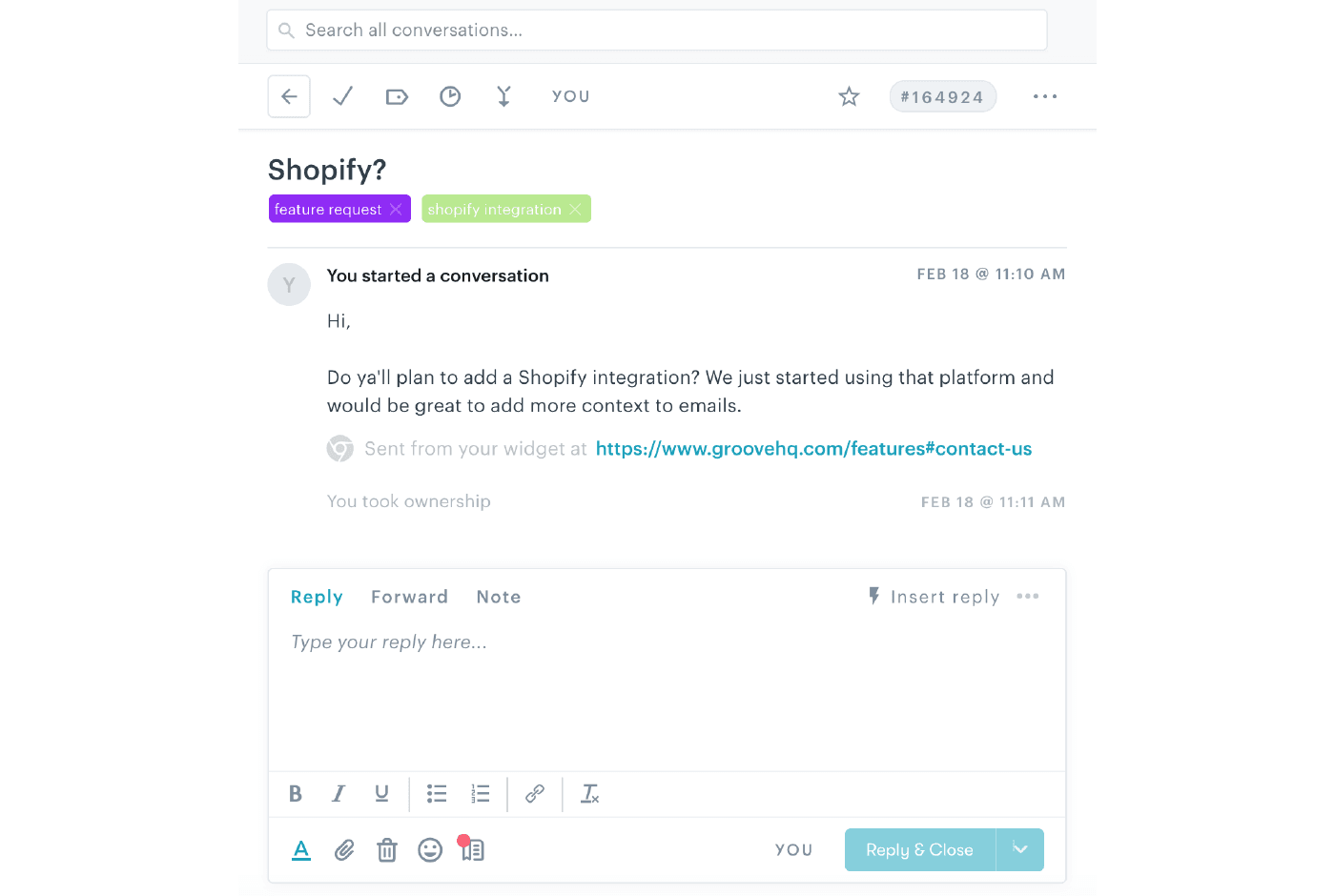Delete the draft with the trash icon
The height and width of the screenshot is (896, 1335).
coord(387,849)
